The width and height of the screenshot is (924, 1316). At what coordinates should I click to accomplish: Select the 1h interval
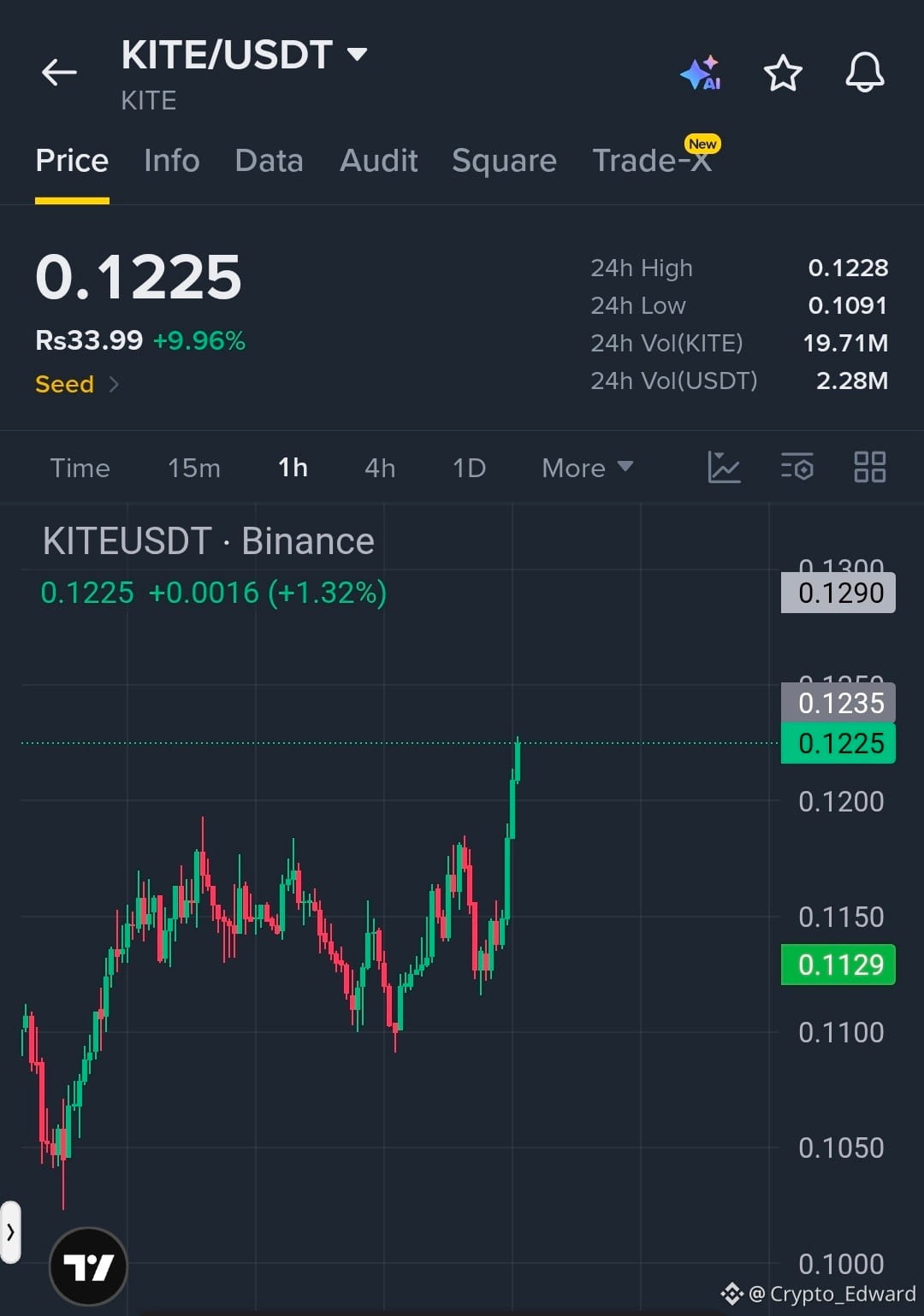coord(293,468)
